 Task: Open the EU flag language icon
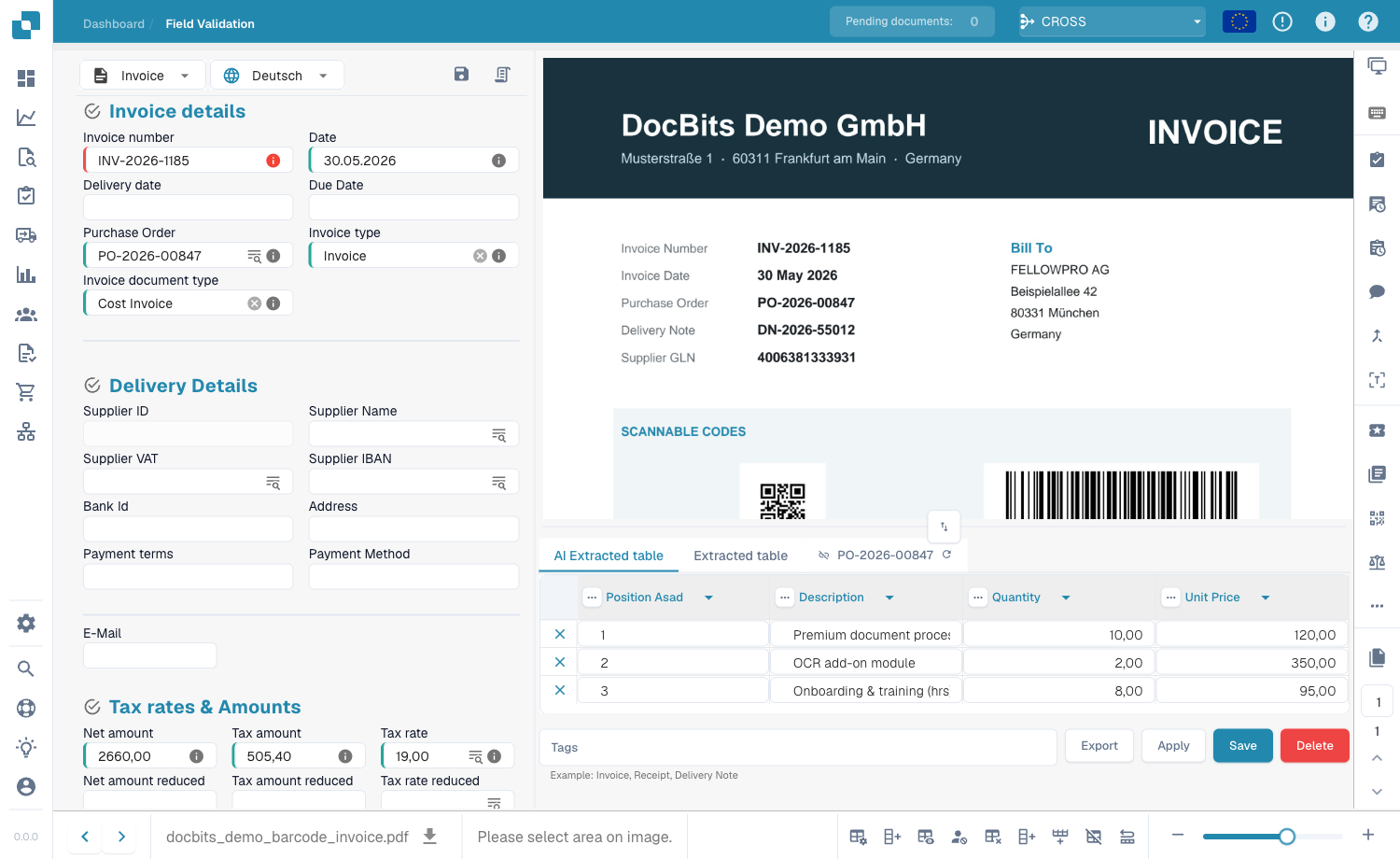click(x=1239, y=21)
